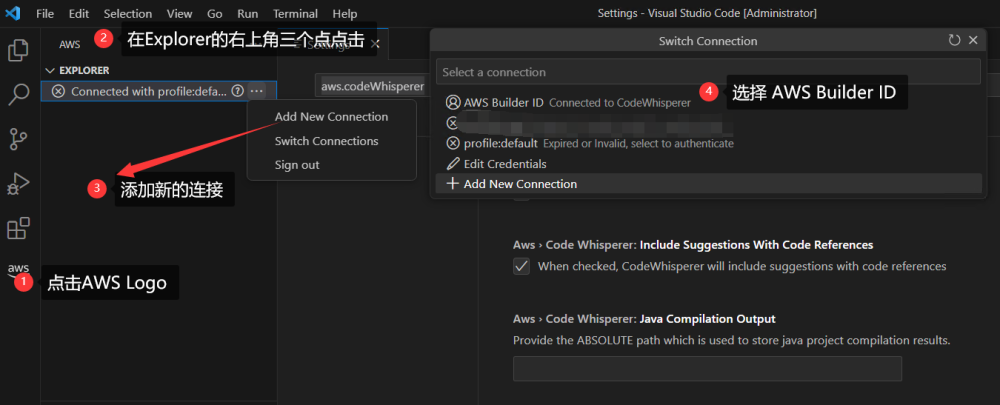
Task: Select AWS Builder ID connection
Action: 708,102
